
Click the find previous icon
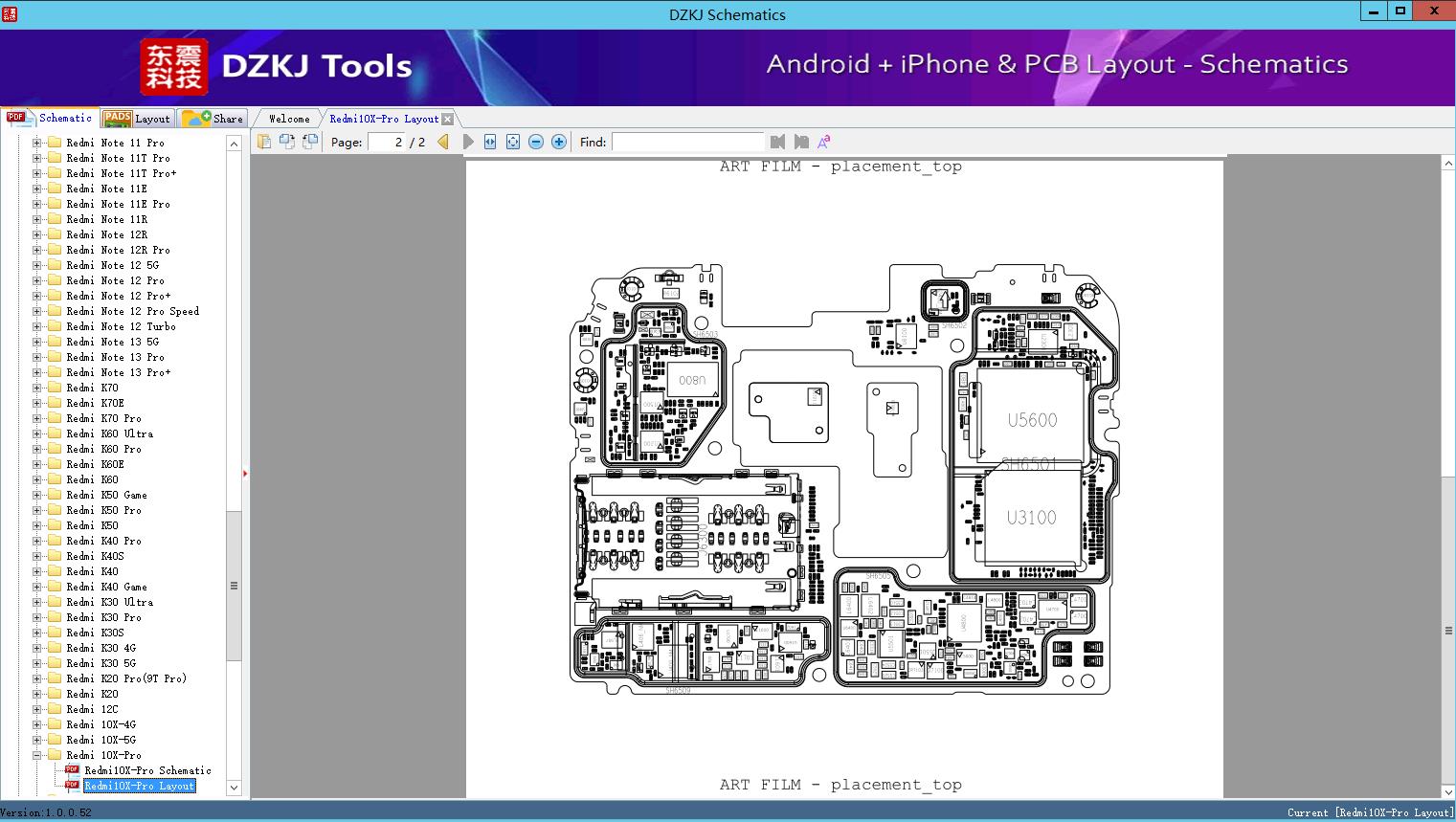[777, 142]
